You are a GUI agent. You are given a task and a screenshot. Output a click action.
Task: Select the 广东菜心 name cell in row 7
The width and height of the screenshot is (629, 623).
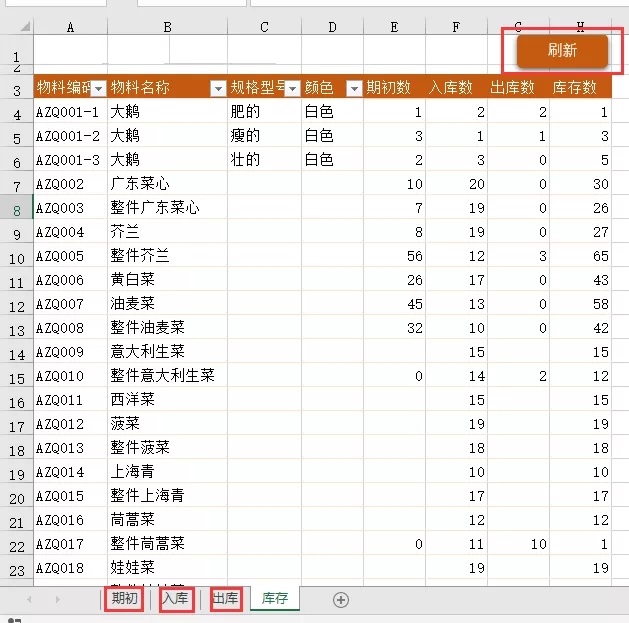point(167,183)
